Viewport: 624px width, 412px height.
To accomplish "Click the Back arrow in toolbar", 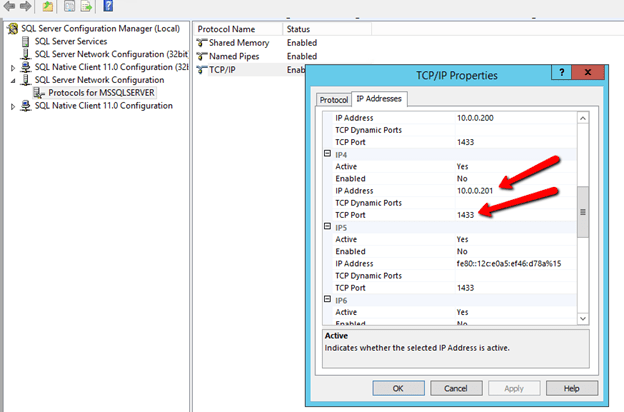I will tap(8, 6).
